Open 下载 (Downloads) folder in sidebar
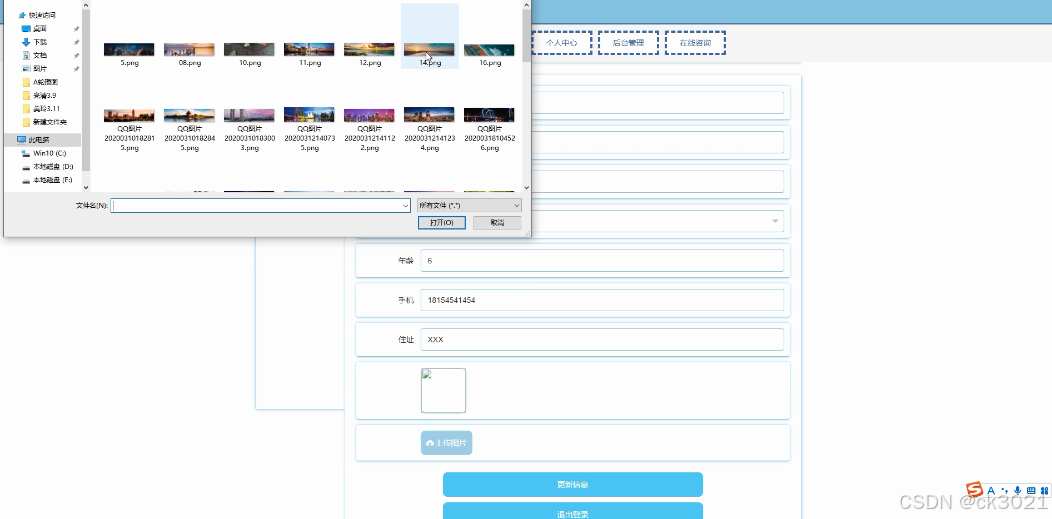 [x=35, y=42]
